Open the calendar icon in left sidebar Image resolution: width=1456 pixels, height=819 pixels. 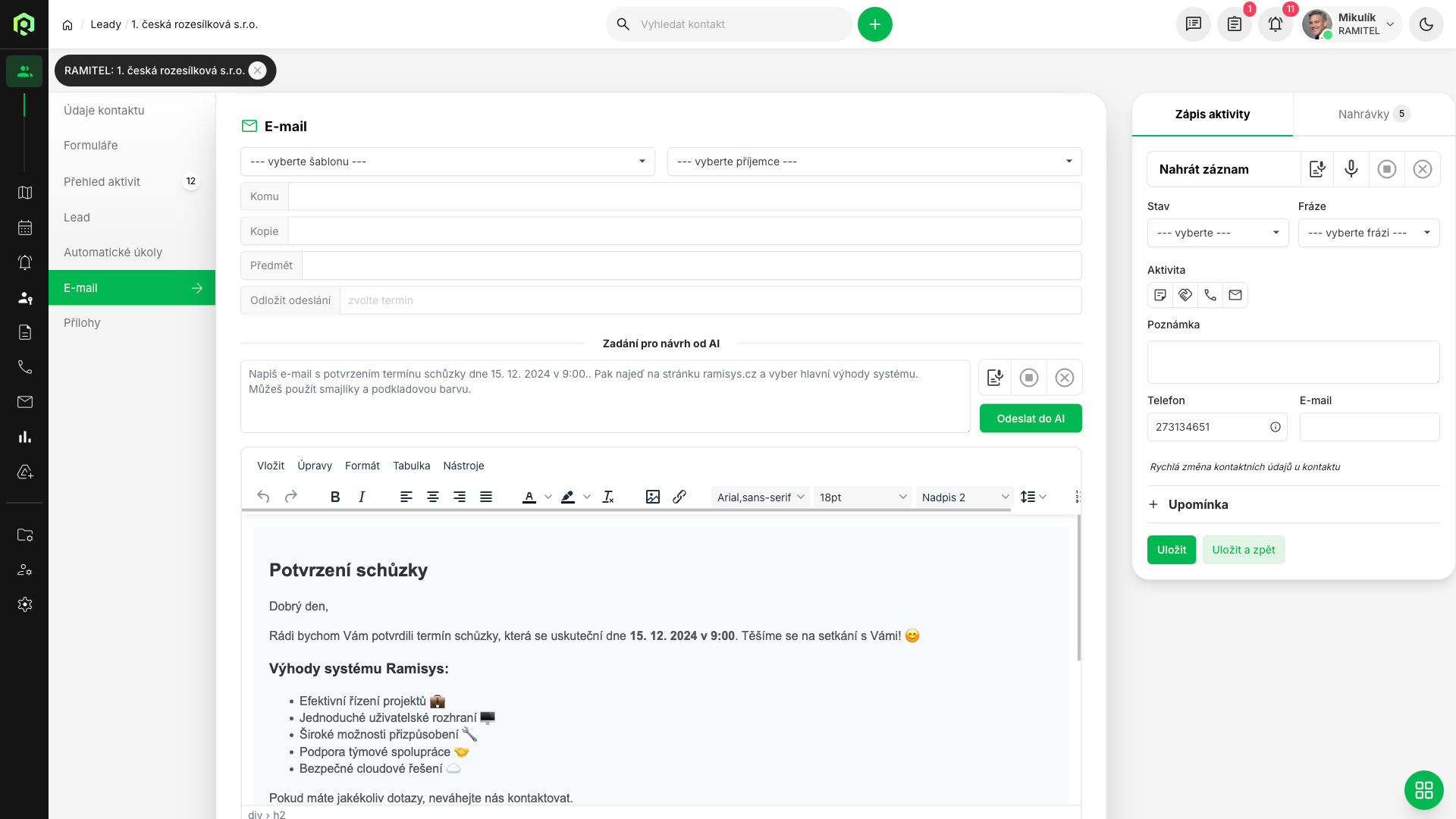pos(25,227)
